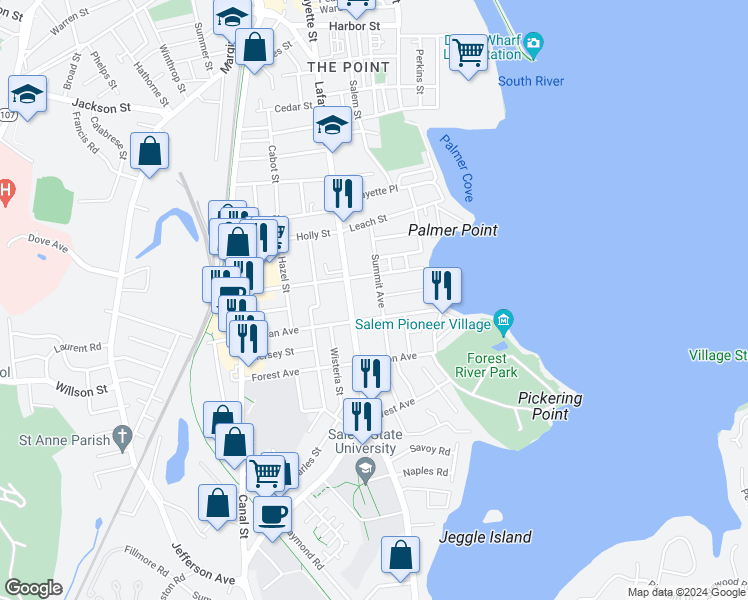Open the Salem Pioneer Village museum pin
748x600 pixels.
click(x=503, y=322)
